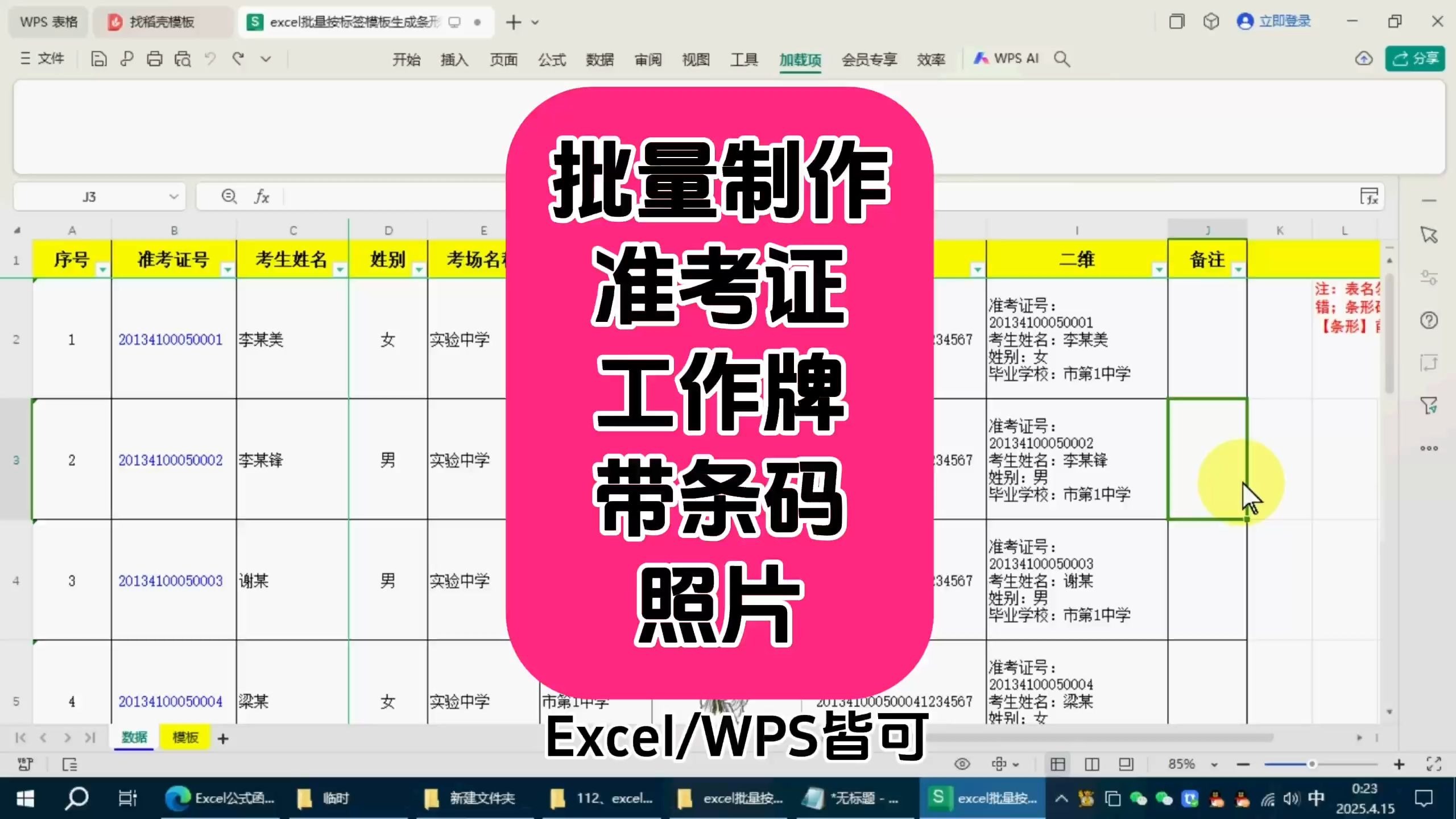The height and width of the screenshot is (819, 1456).
Task: Open Print Preview from quick access toolbar
Action: tap(182, 59)
